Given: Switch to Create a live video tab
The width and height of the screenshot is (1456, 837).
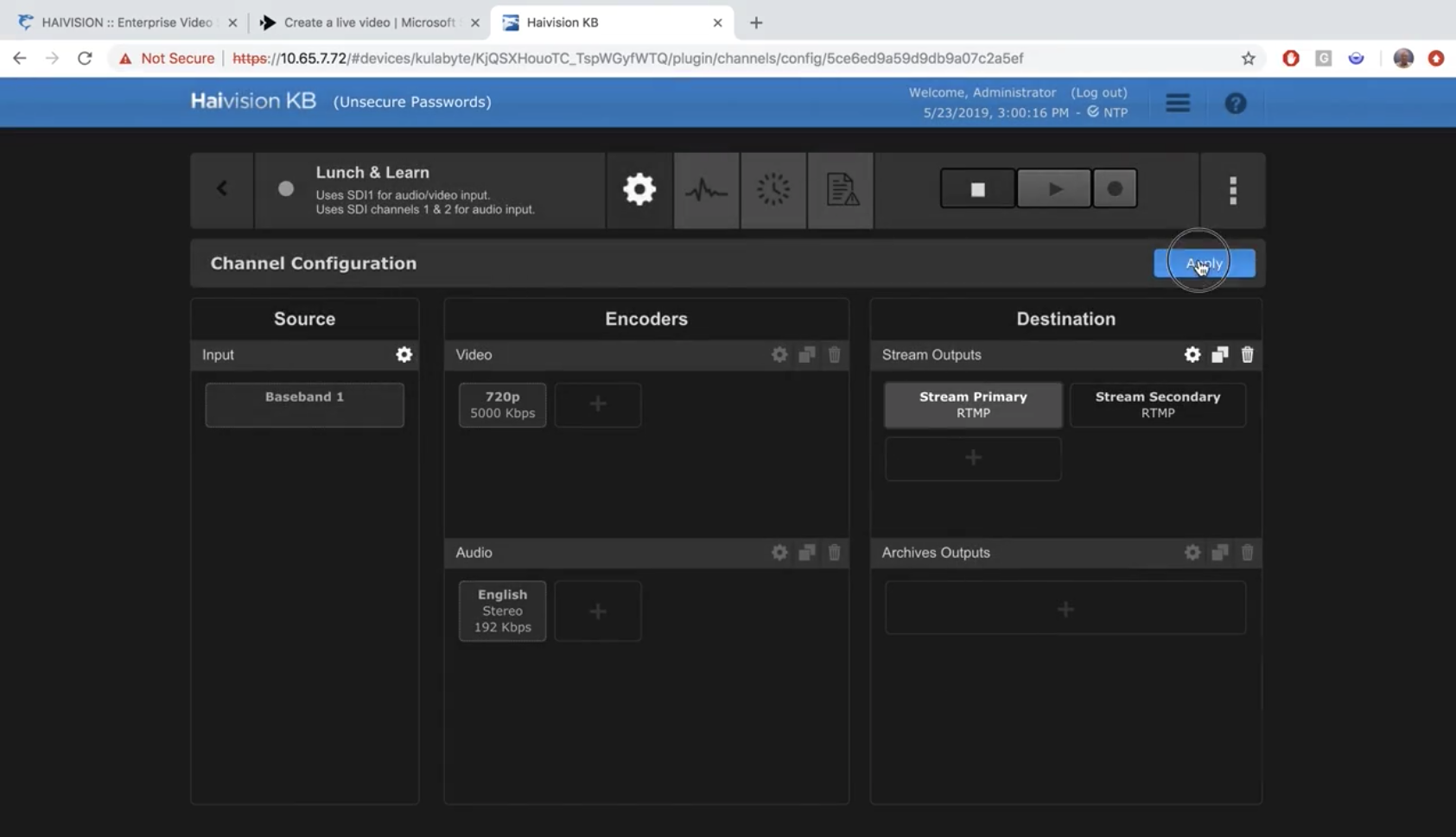Looking at the screenshot, I should coord(369,22).
